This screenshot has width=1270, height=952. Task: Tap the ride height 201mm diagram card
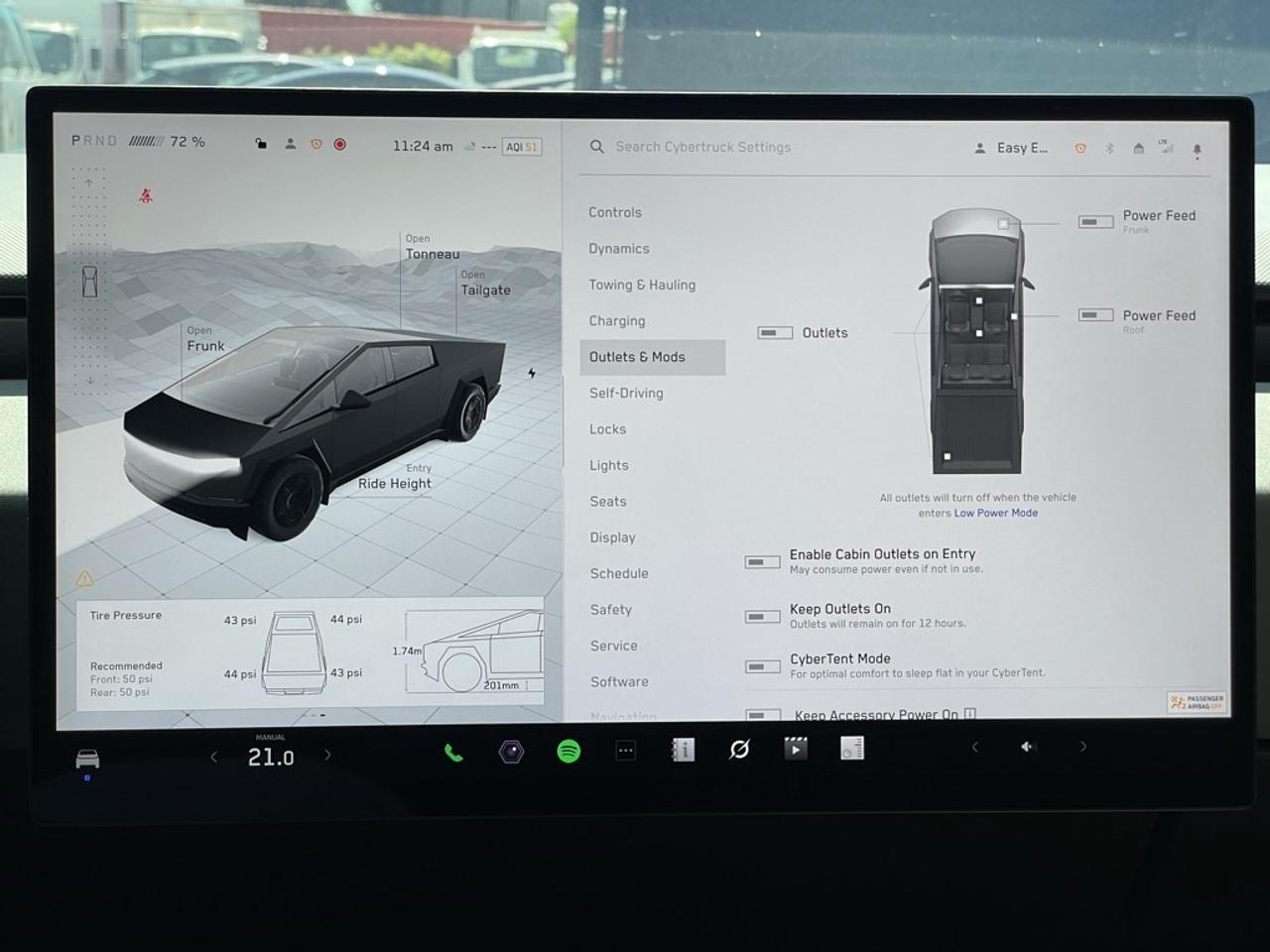pos(468,651)
